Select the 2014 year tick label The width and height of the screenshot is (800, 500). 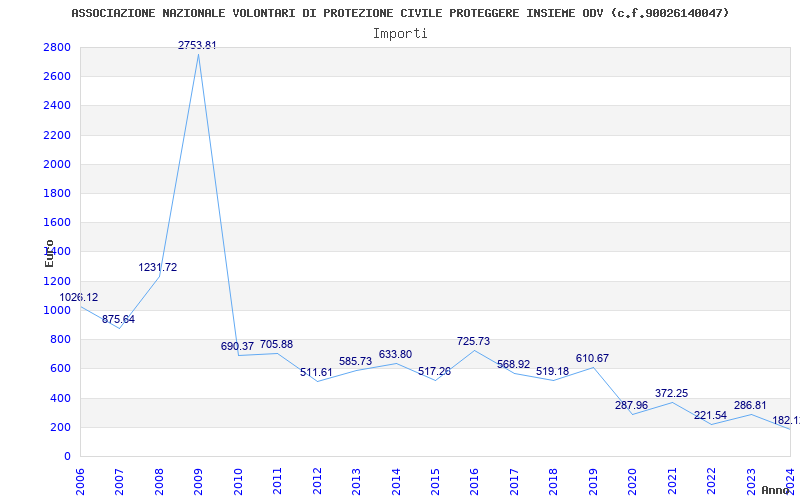coord(396,482)
